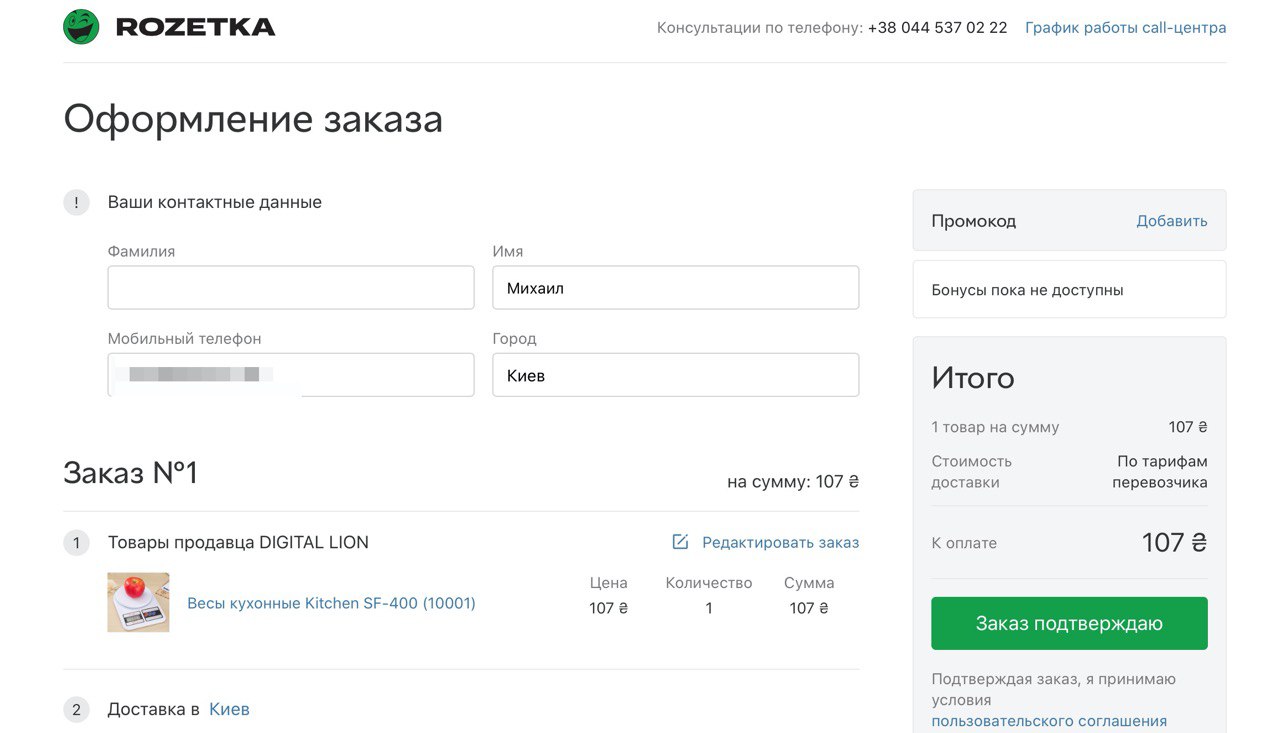Click the edit pencil icon near Редактировать заказ
Image resolution: width=1280 pixels, height=733 pixels.
click(680, 542)
